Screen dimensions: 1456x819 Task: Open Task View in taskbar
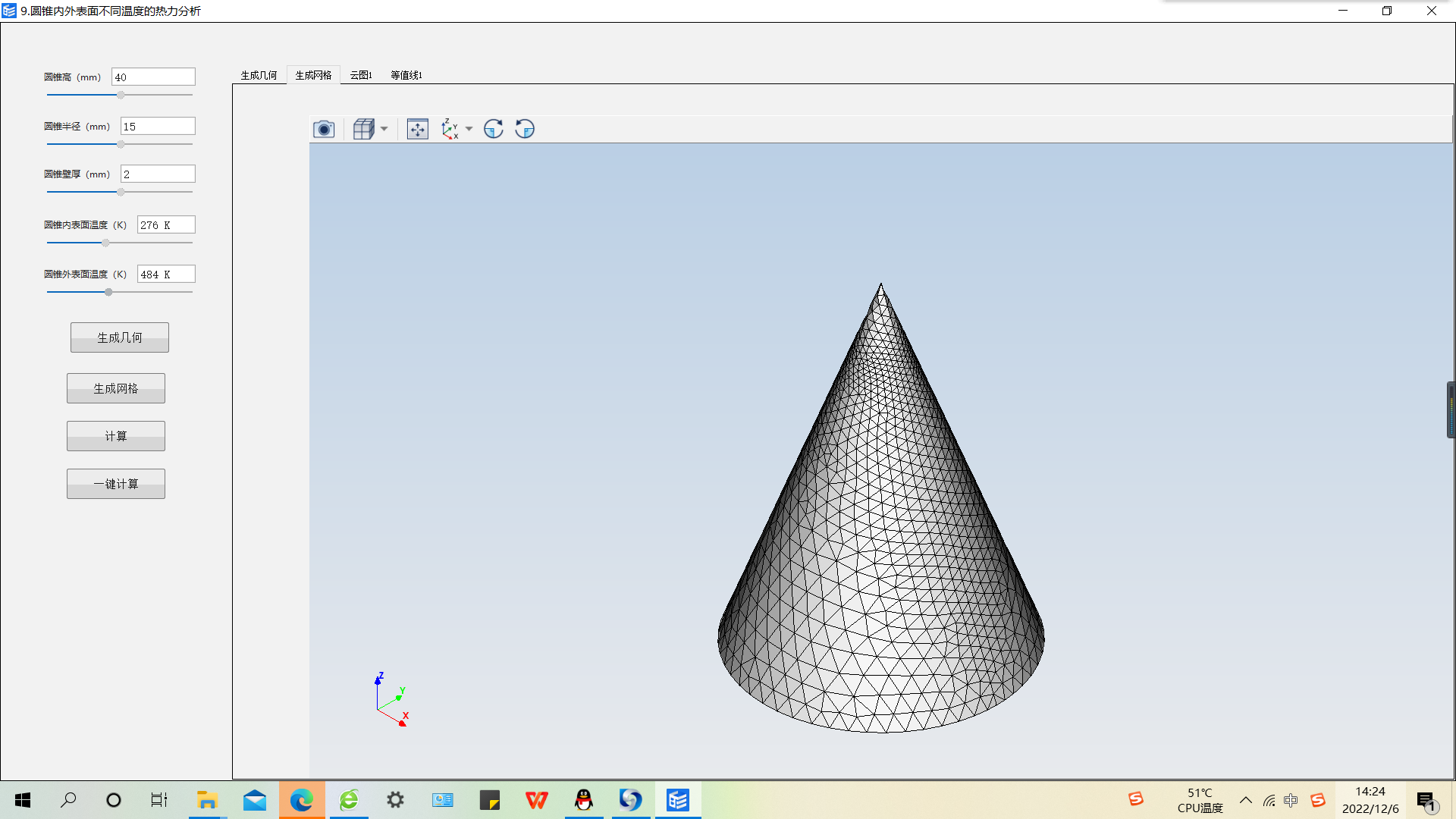click(x=159, y=800)
